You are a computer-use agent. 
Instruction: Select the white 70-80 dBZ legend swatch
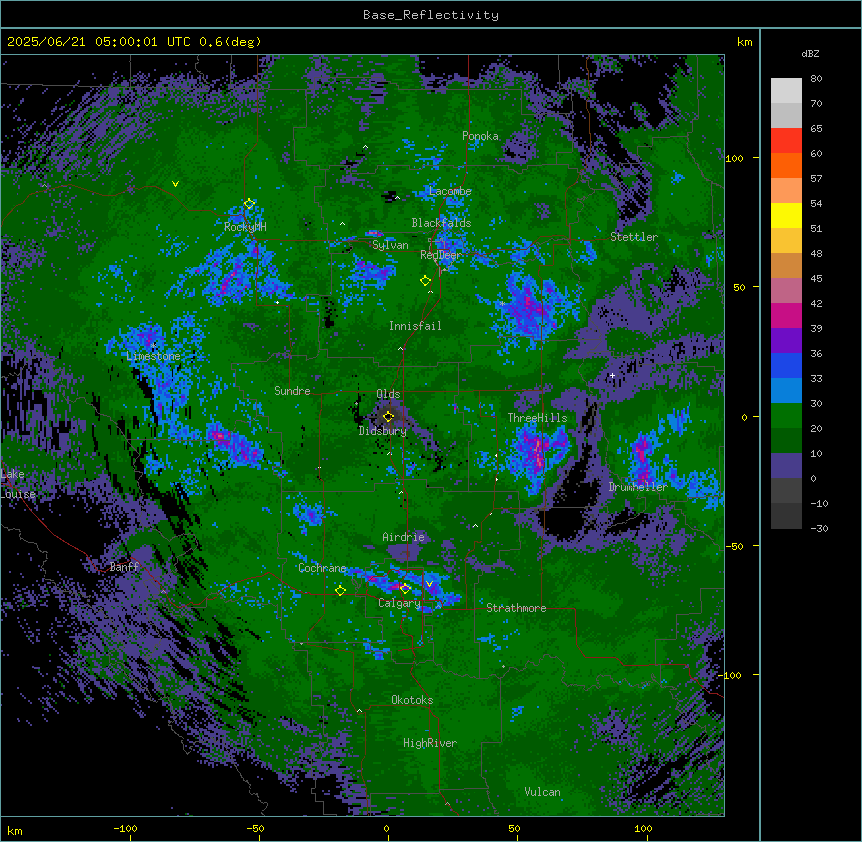coord(786,91)
